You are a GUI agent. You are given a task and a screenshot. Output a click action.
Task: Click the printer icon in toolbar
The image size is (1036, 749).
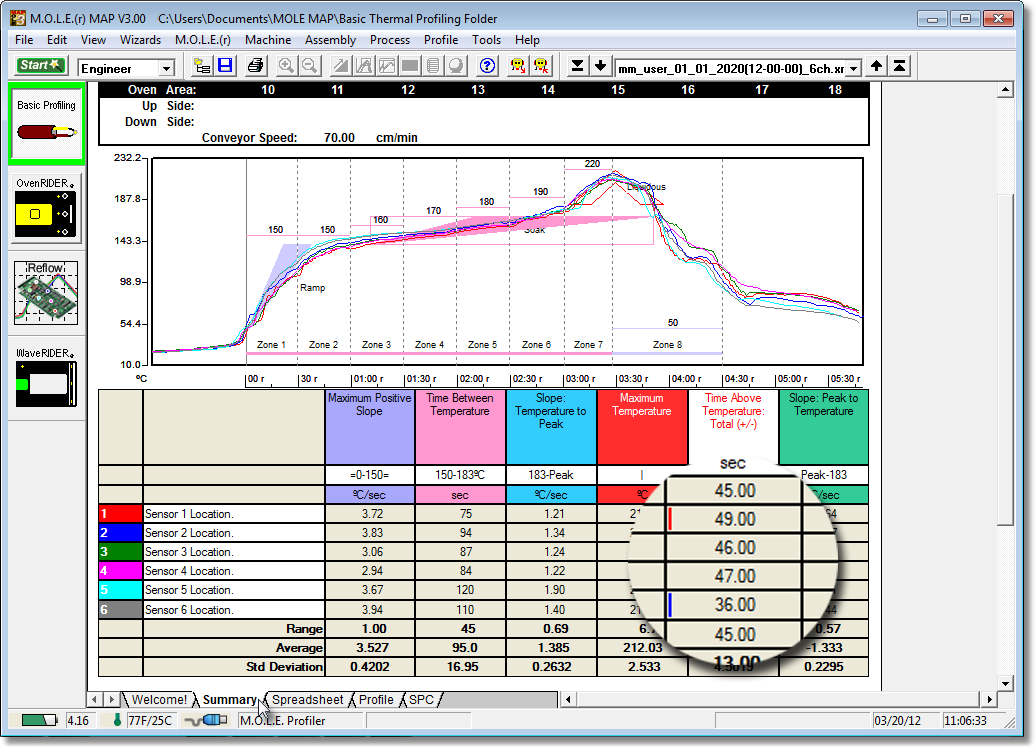[255, 66]
